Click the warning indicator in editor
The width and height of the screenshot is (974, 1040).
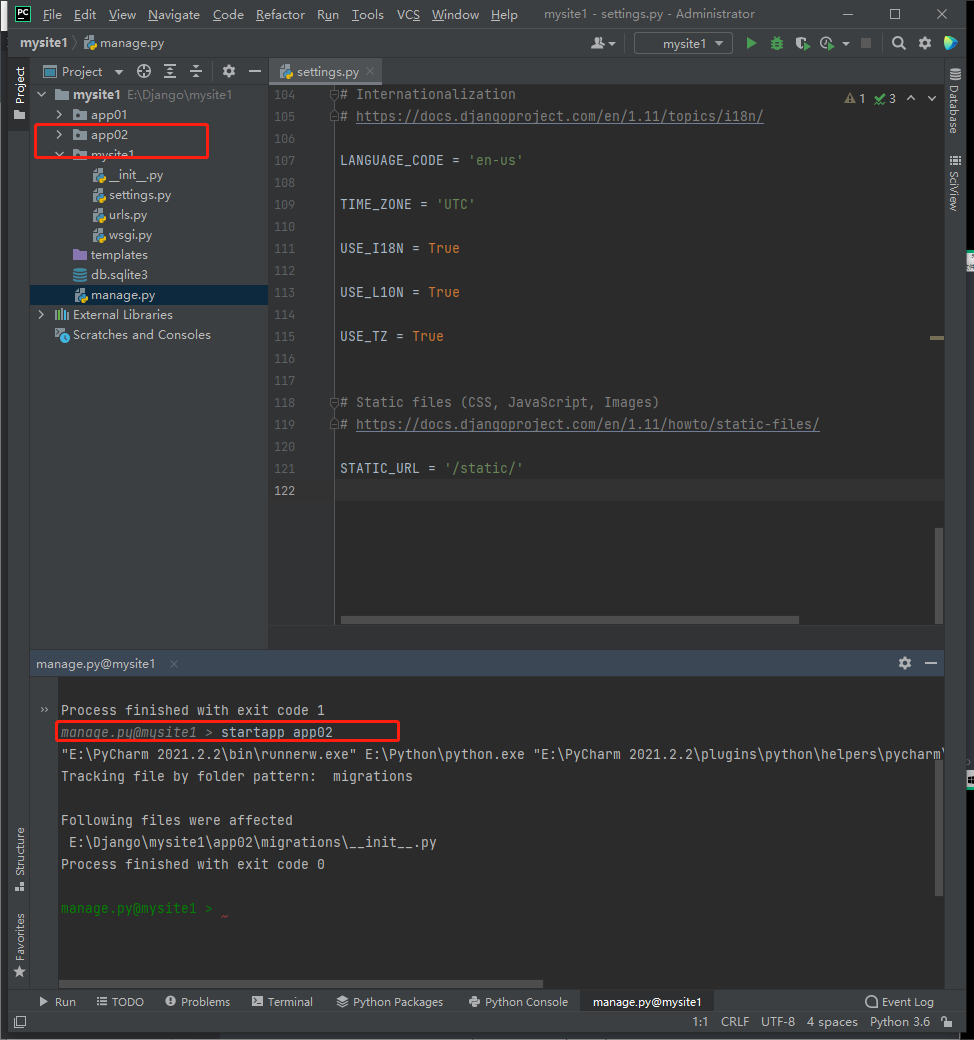[x=855, y=99]
